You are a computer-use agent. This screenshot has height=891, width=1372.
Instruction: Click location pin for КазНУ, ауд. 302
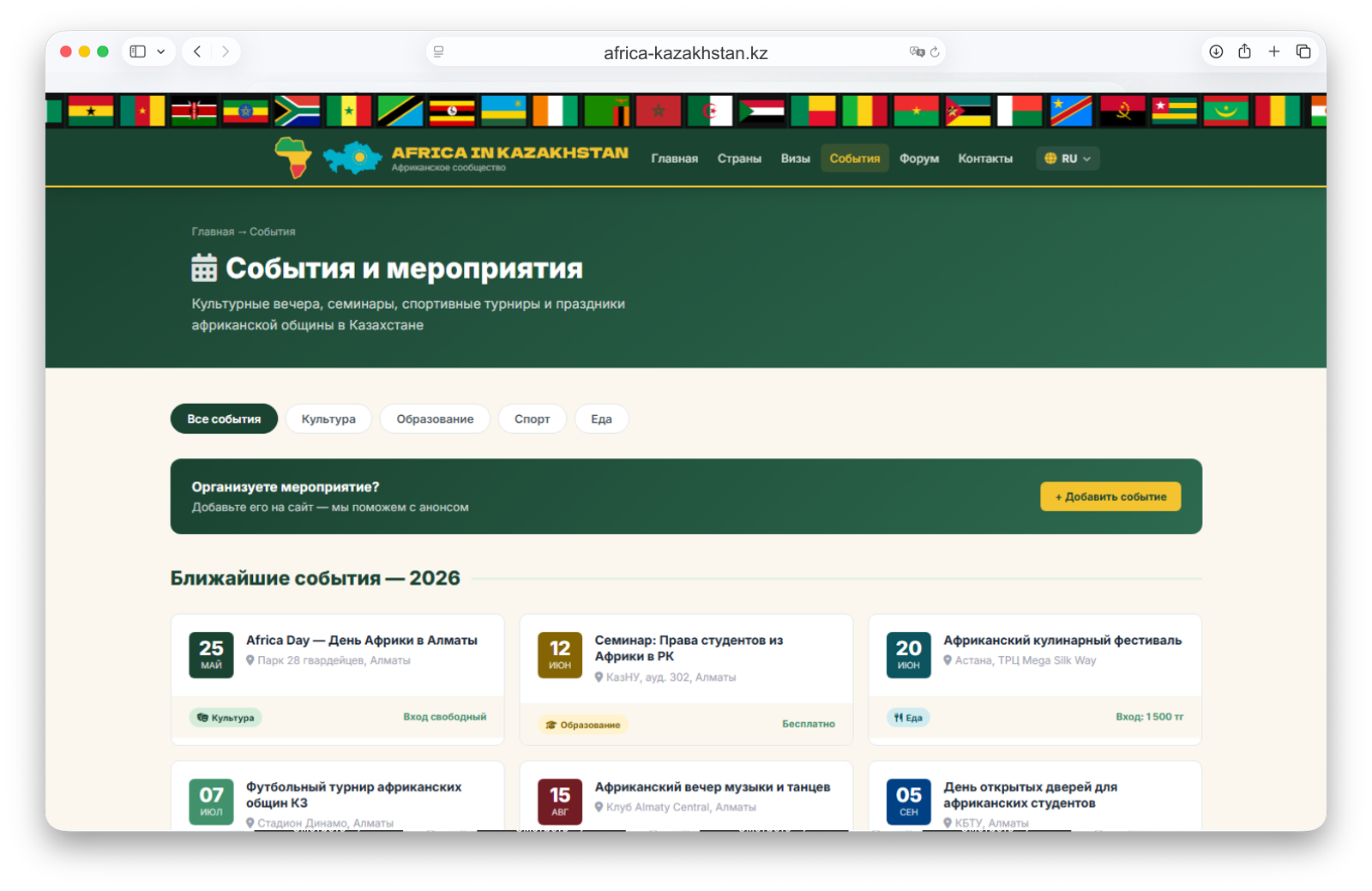[599, 677]
